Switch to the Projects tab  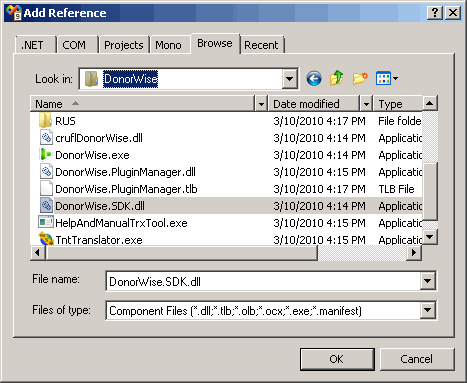[x=124, y=45]
